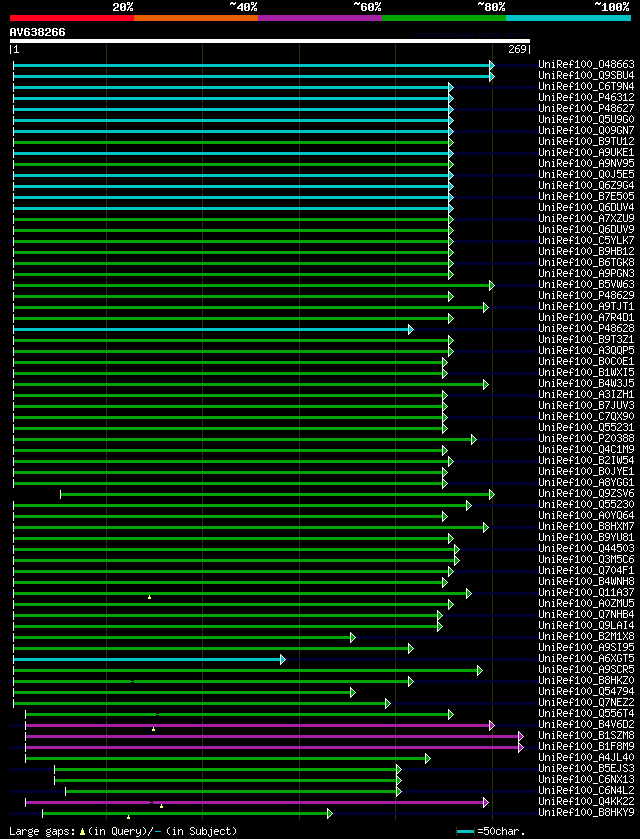Click the green ~80% identity legend segment
The height and width of the screenshot is (839, 640).
coord(444,18)
